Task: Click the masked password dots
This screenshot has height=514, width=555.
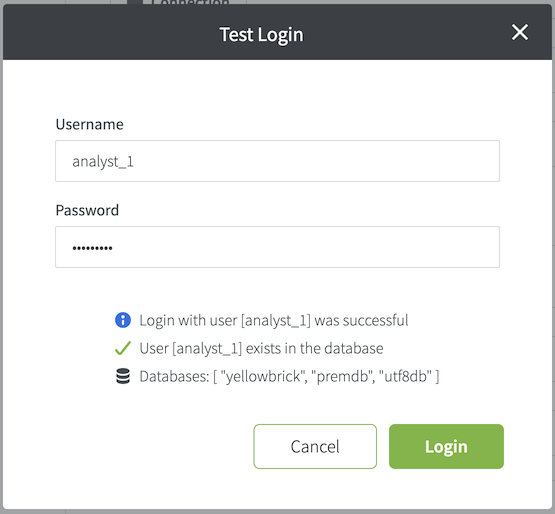Action: 92,248
